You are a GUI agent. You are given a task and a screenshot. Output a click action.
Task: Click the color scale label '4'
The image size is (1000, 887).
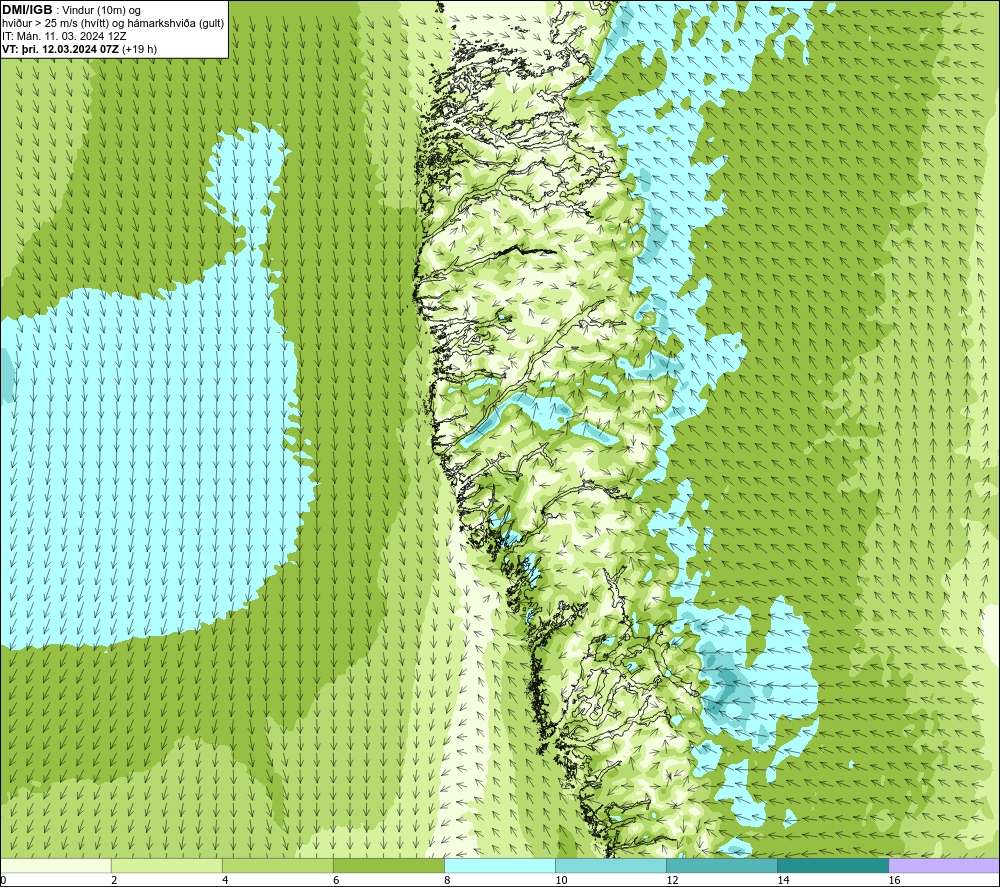[225, 880]
